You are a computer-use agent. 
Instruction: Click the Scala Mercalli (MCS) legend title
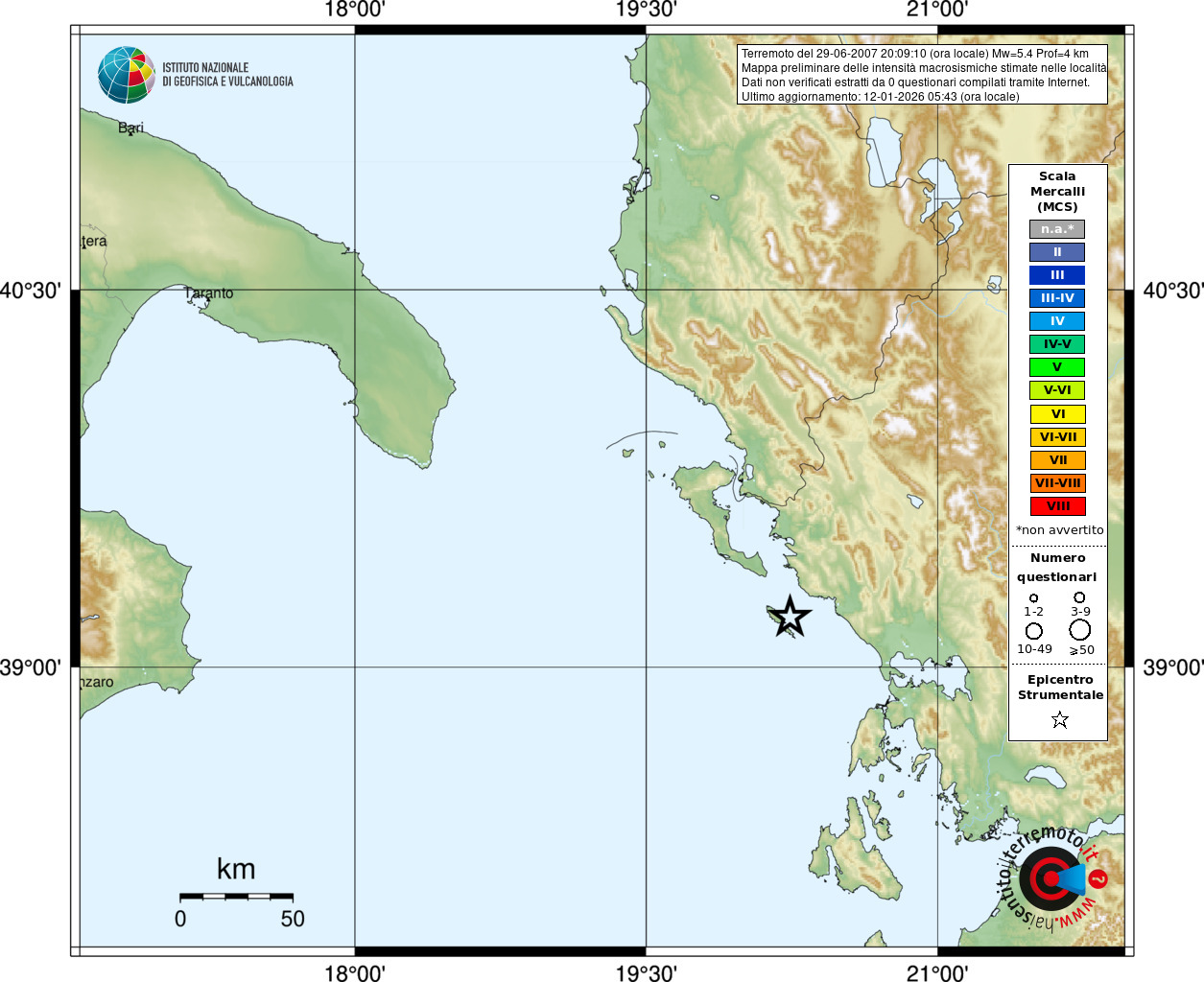[1057, 192]
